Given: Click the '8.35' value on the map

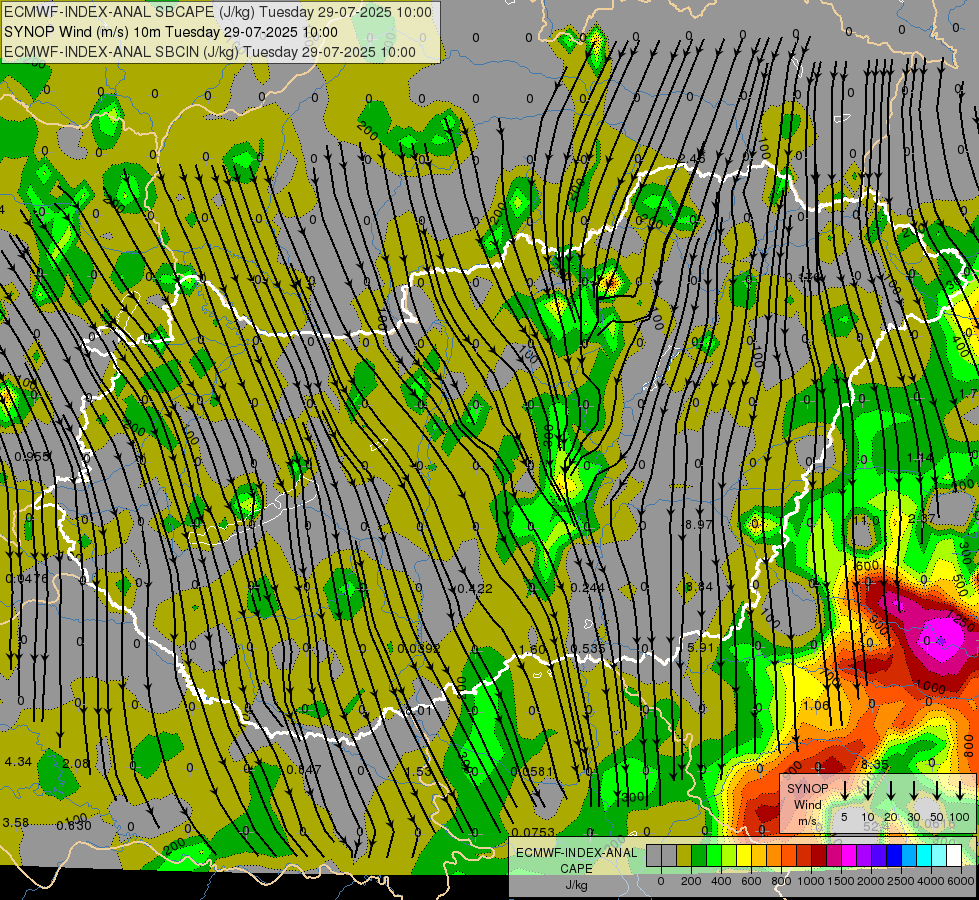Looking at the screenshot, I should click(x=875, y=764).
